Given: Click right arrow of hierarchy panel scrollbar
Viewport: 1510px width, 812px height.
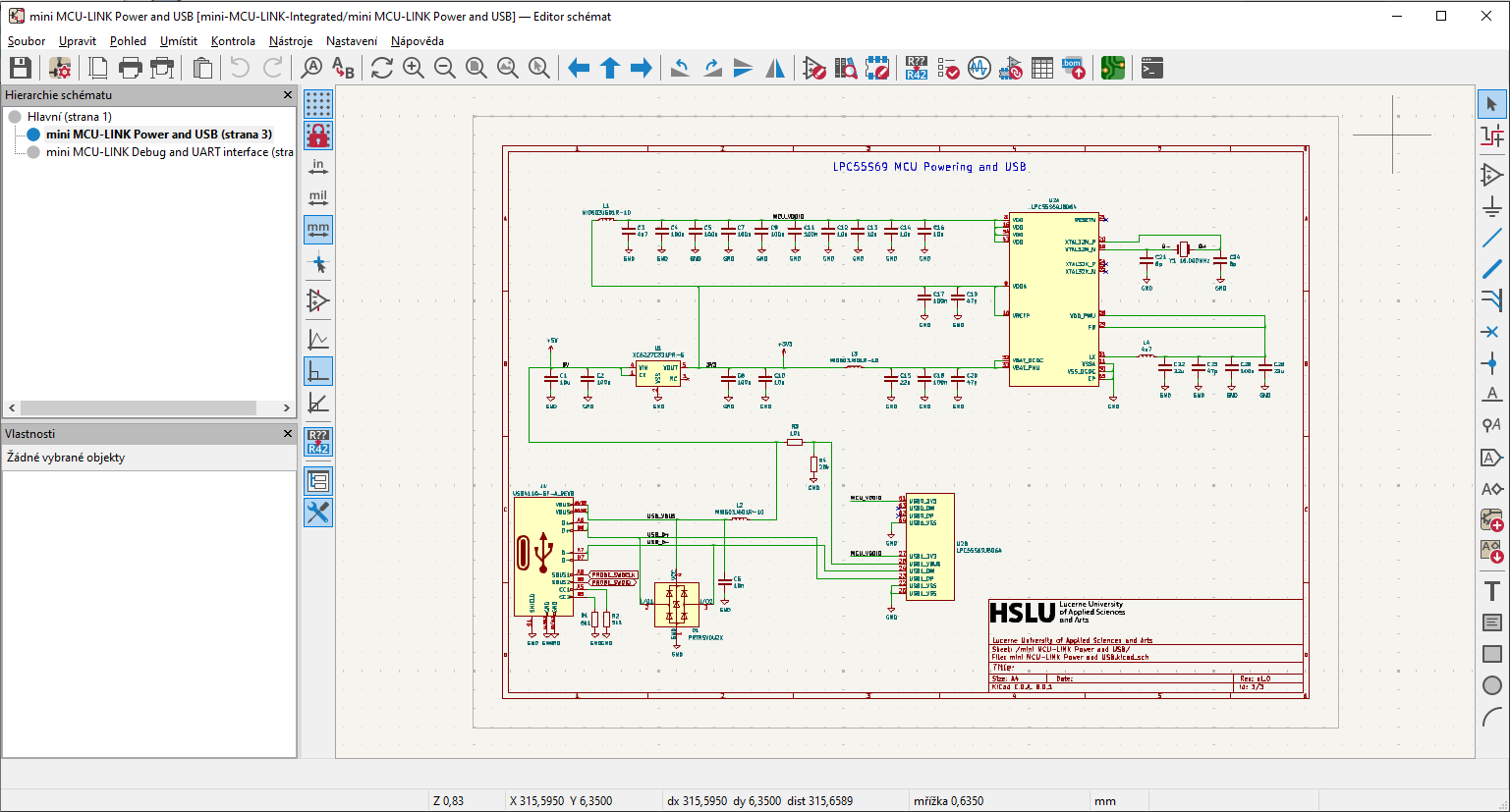Looking at the screenshot, I should pos(286,407).
